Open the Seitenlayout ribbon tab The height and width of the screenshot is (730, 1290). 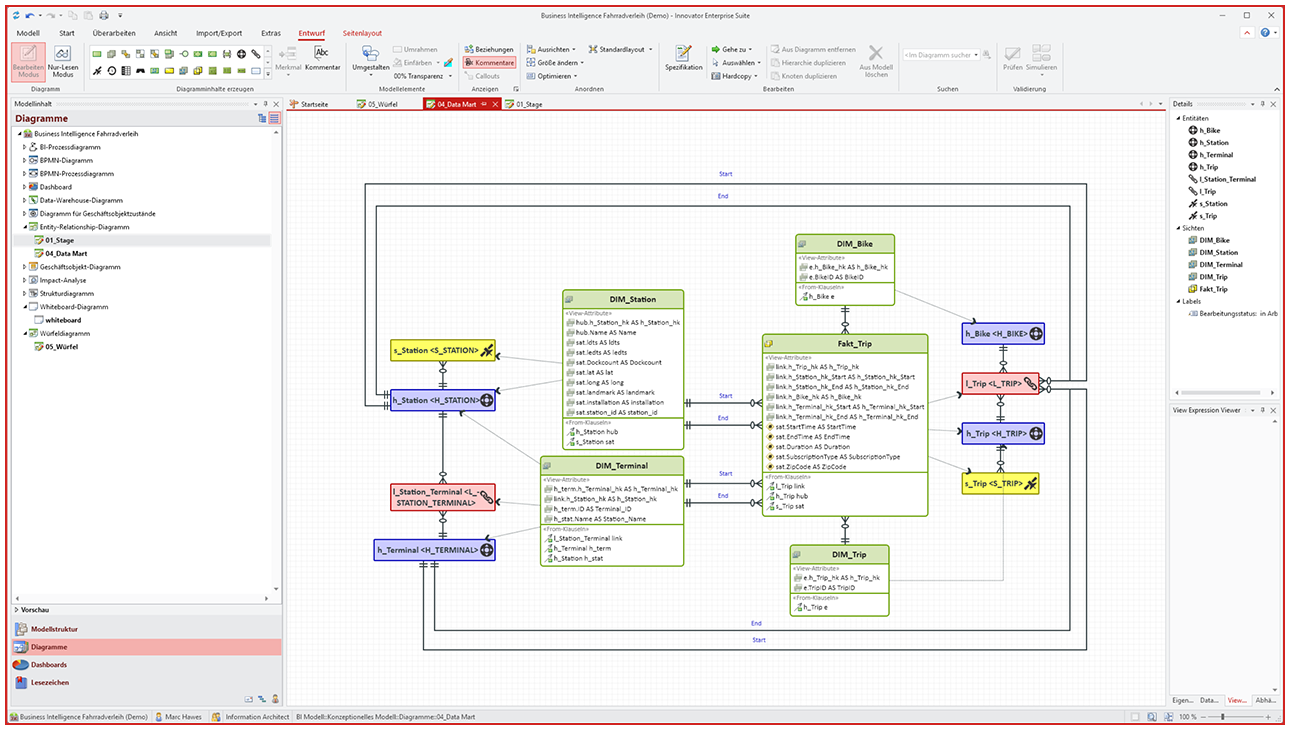click(360, 32)
